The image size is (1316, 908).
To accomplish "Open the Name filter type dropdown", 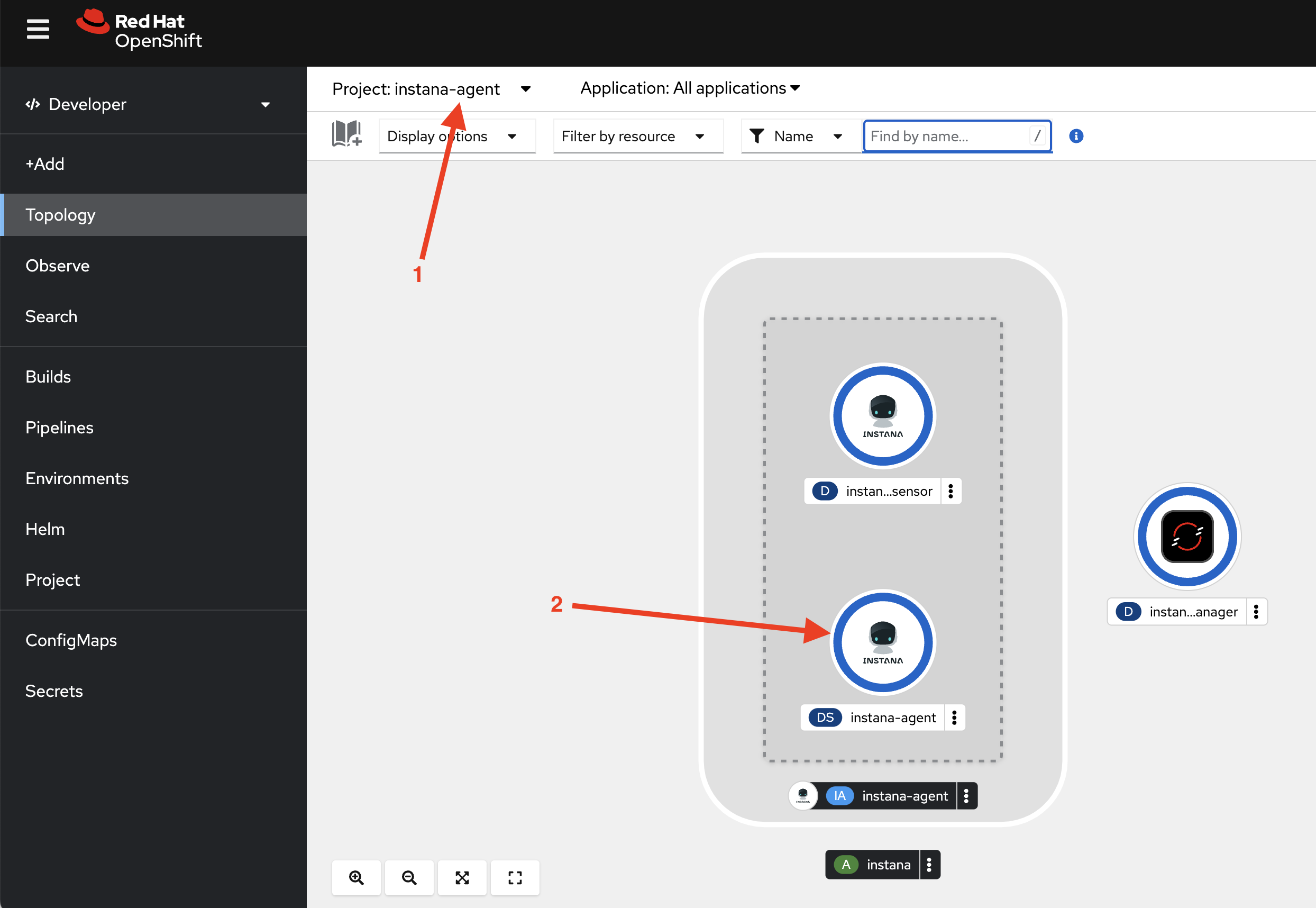I will pos(801,136).
